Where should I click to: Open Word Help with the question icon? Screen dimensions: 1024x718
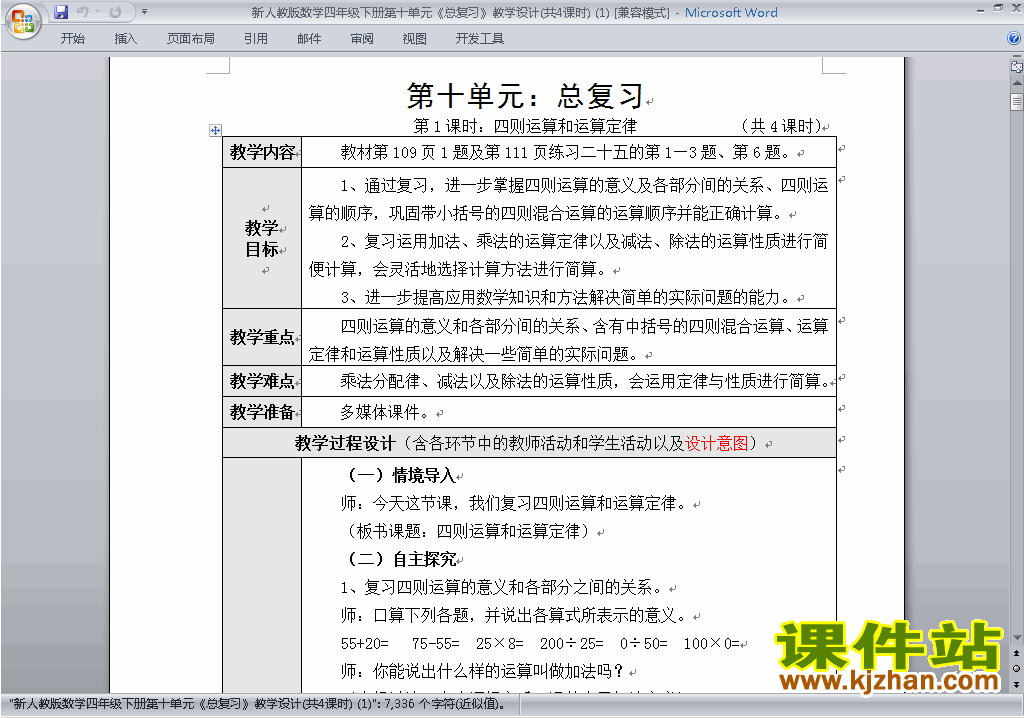(x=1014, y=38)
